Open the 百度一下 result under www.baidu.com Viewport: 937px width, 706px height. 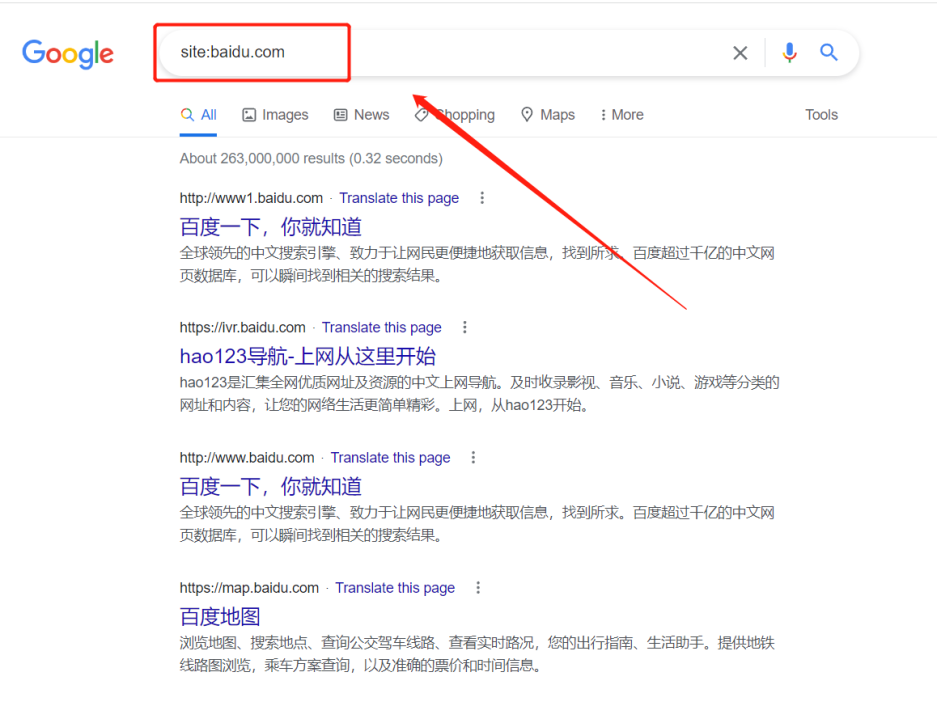271,487
